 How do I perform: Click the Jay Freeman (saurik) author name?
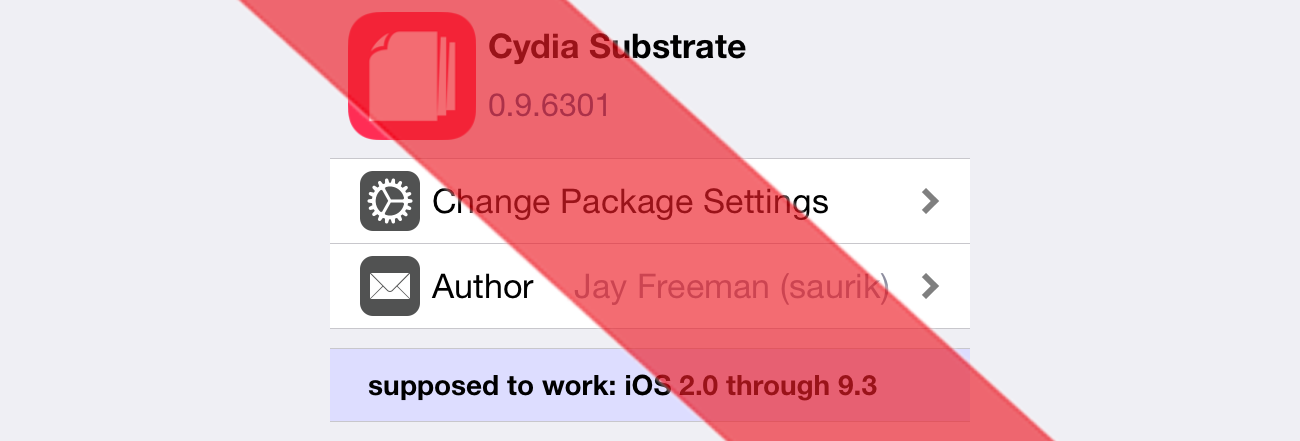coord(731,288)
